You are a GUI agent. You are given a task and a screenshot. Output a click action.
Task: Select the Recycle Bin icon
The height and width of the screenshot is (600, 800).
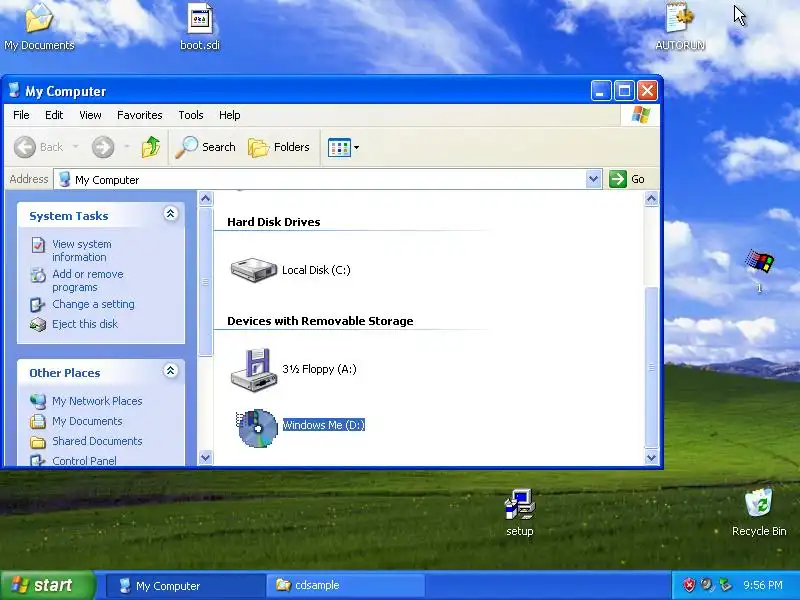(x=759, y=513)
